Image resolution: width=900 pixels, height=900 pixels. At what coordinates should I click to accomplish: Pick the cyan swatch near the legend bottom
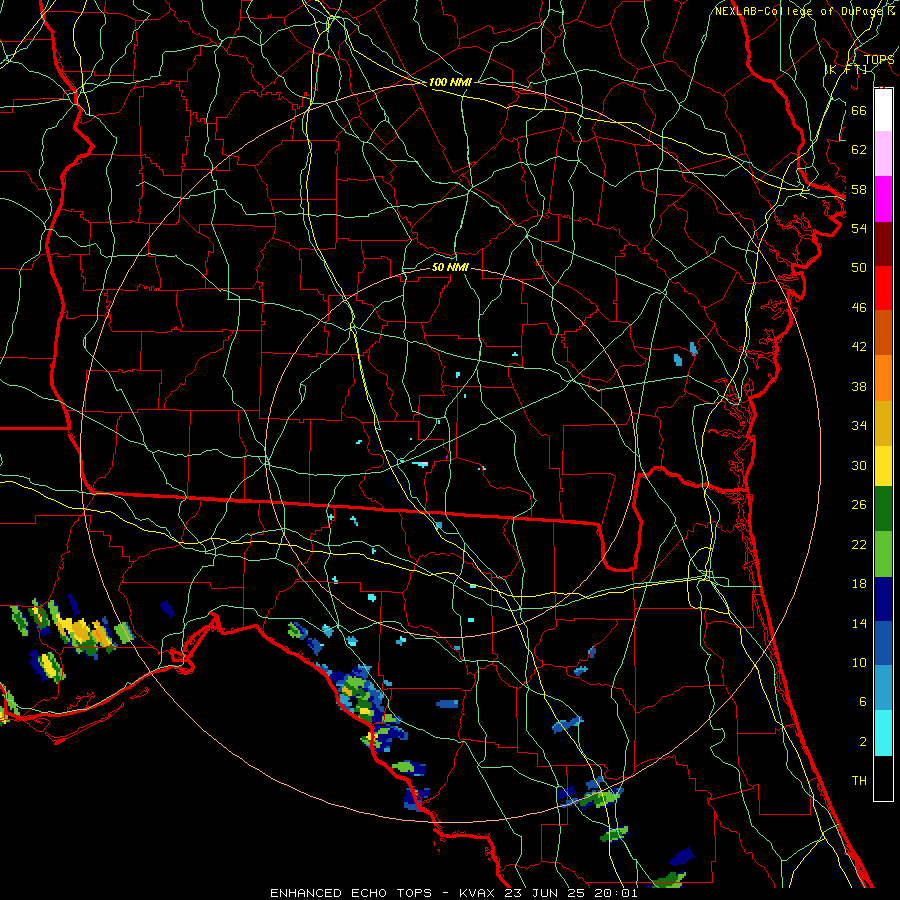pyautogui.click(x=883, y=733)
